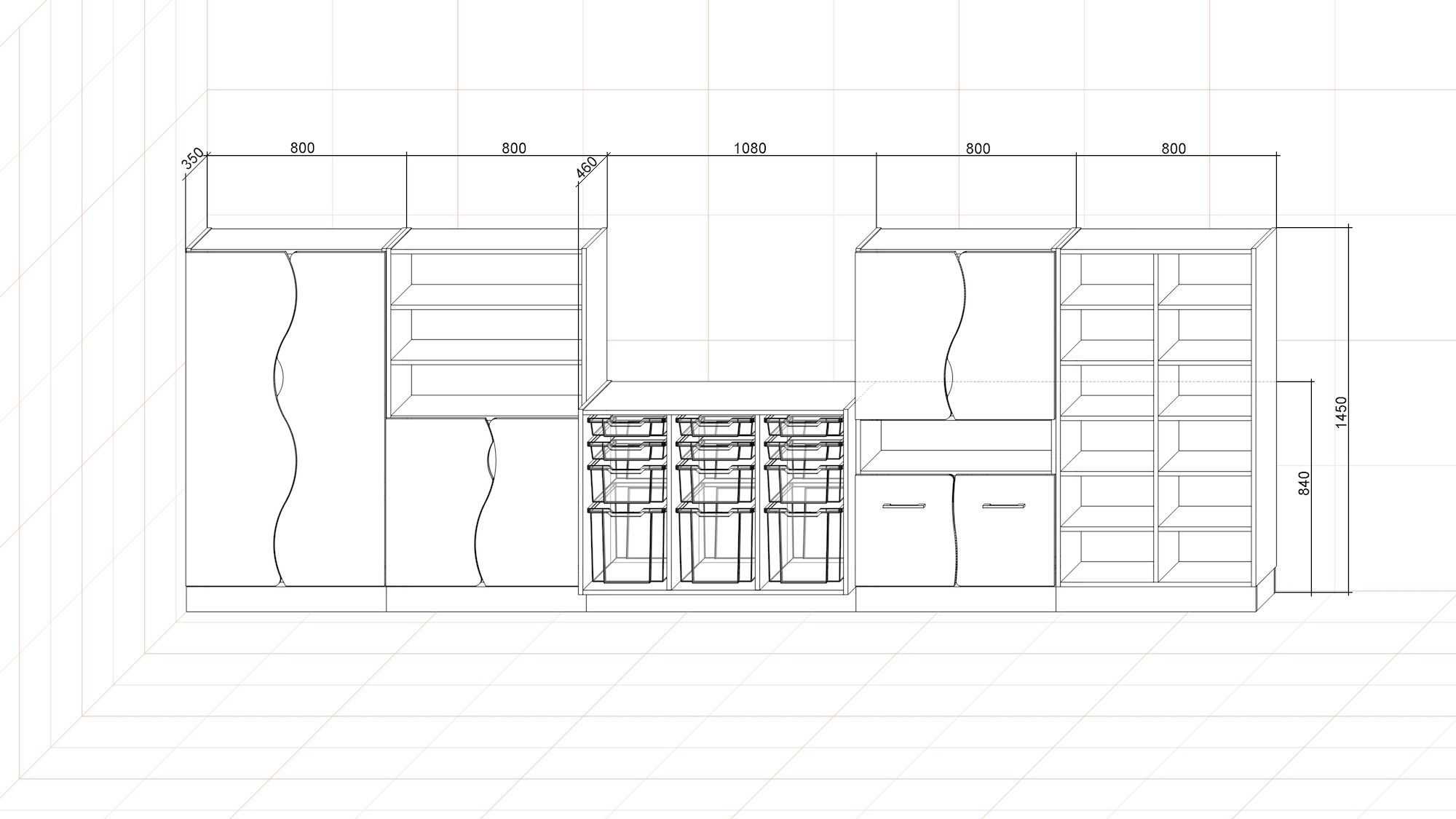Select the 800 dimension beside the 350 label

pos(303,148)
